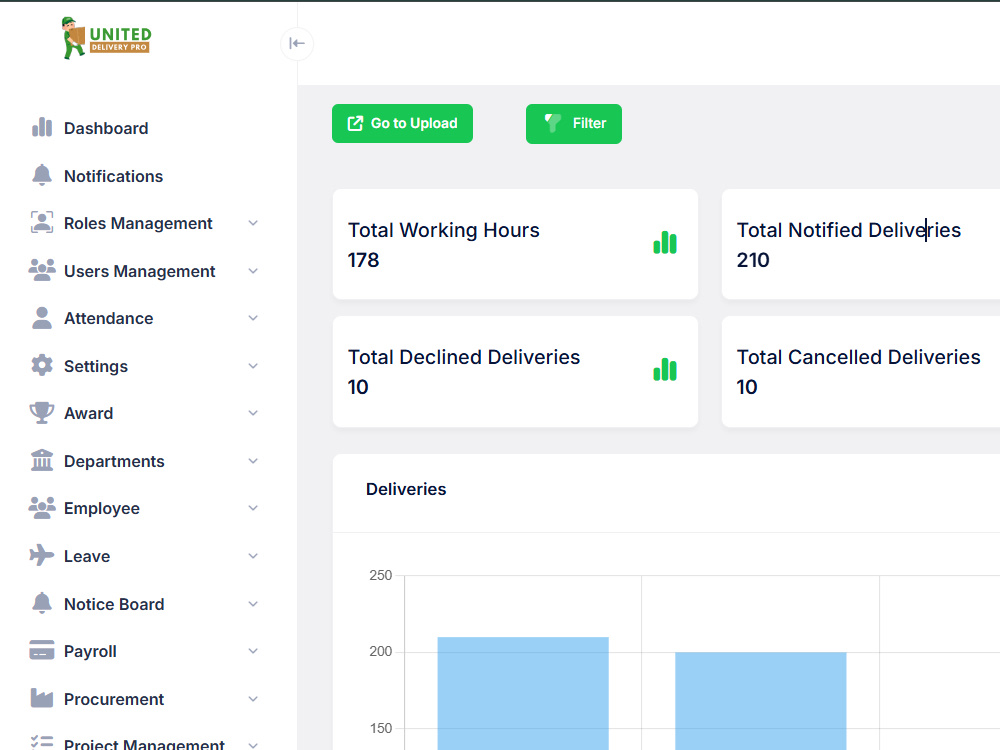Viewport: 1000px width, 750px height.
Task: Click the Leave airplane icon
Action: 42,555
